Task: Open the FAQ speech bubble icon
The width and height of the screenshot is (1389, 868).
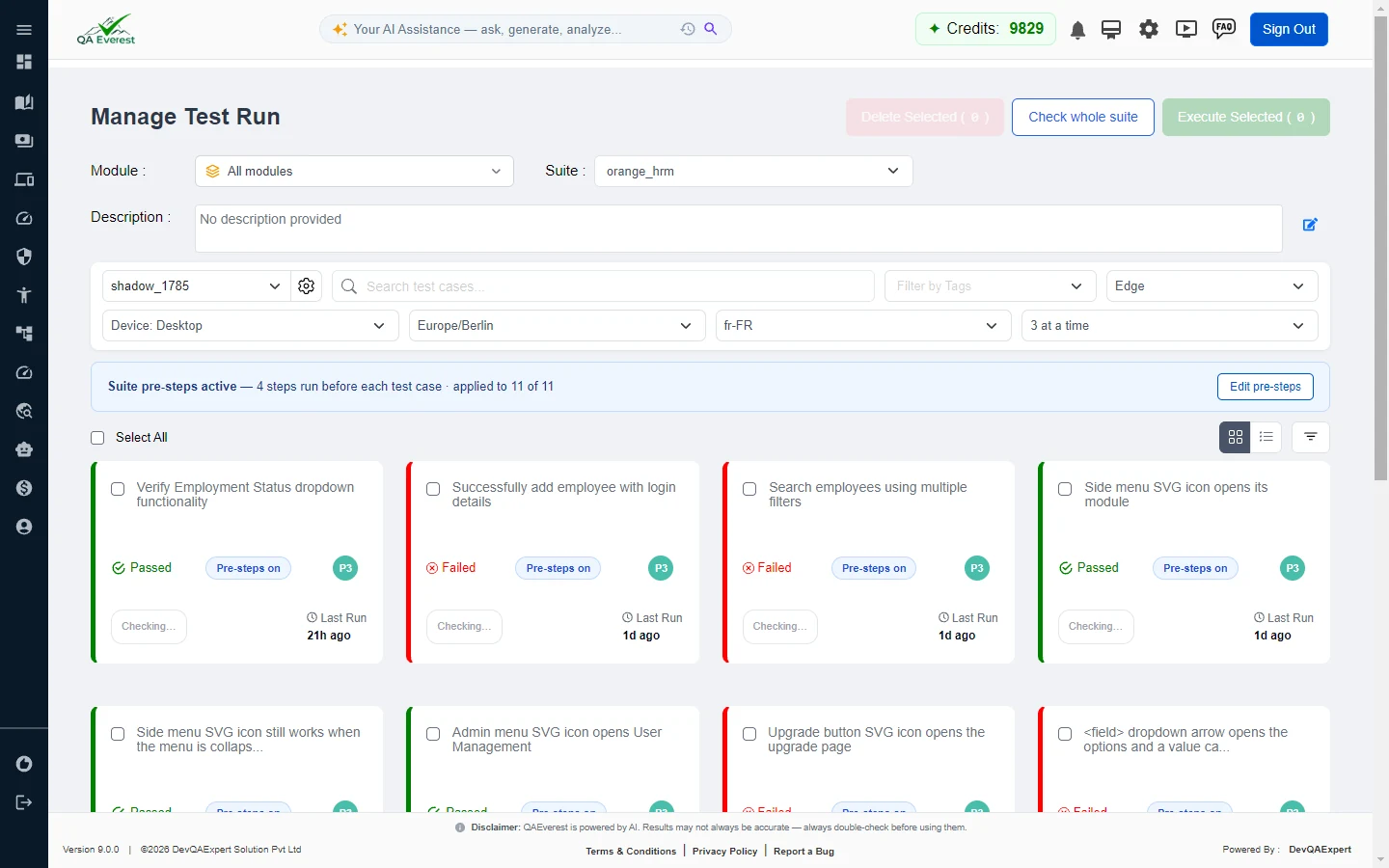Action: click(1224, 29)
